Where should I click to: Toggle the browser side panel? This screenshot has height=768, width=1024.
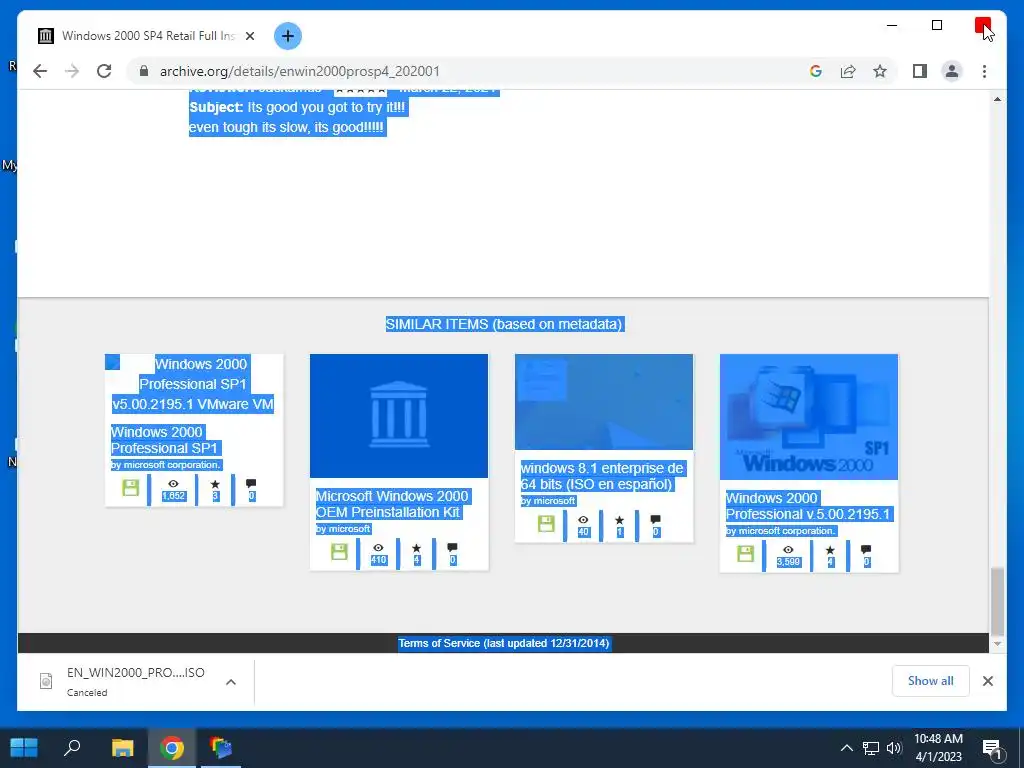coord(920,71)
